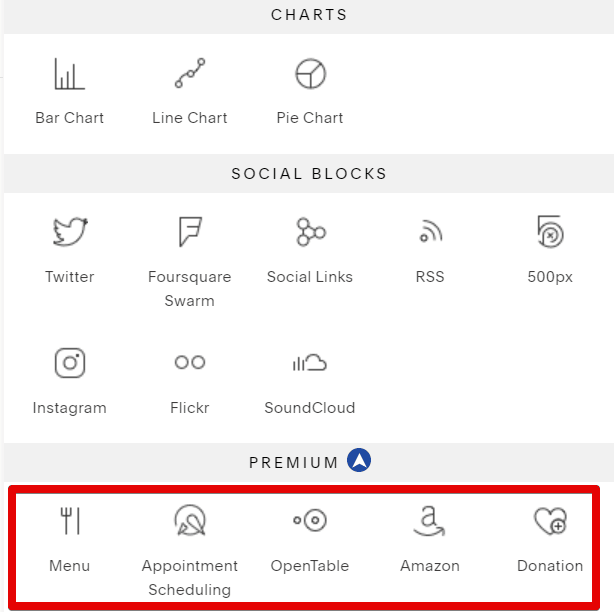This screenshot has width=614, height=614.
Task: Add an Amazon product block
Action: (x=430, y=539)
